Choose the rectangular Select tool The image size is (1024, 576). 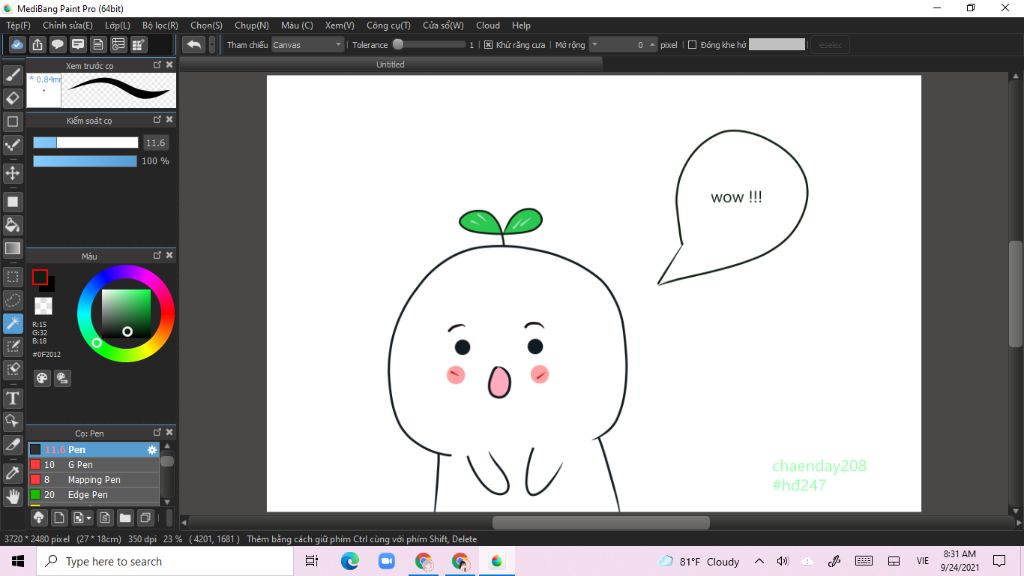point(12,277)
